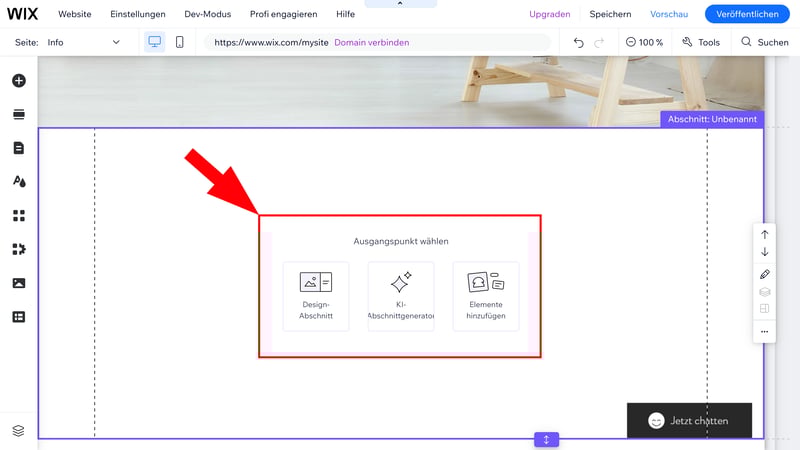The width and height of the screenshot is (800, 450).
Task: Move section down with arrow
Action: coord(764,252)
